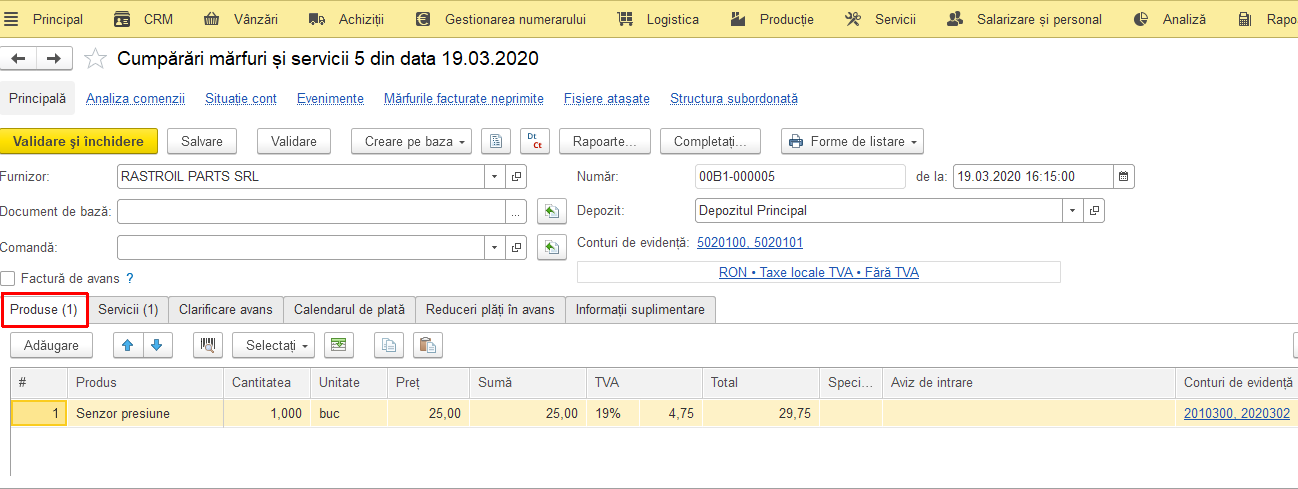Copy rows using the copy icon
This screenshot has height=489, width=1298.
click(389, 345)
